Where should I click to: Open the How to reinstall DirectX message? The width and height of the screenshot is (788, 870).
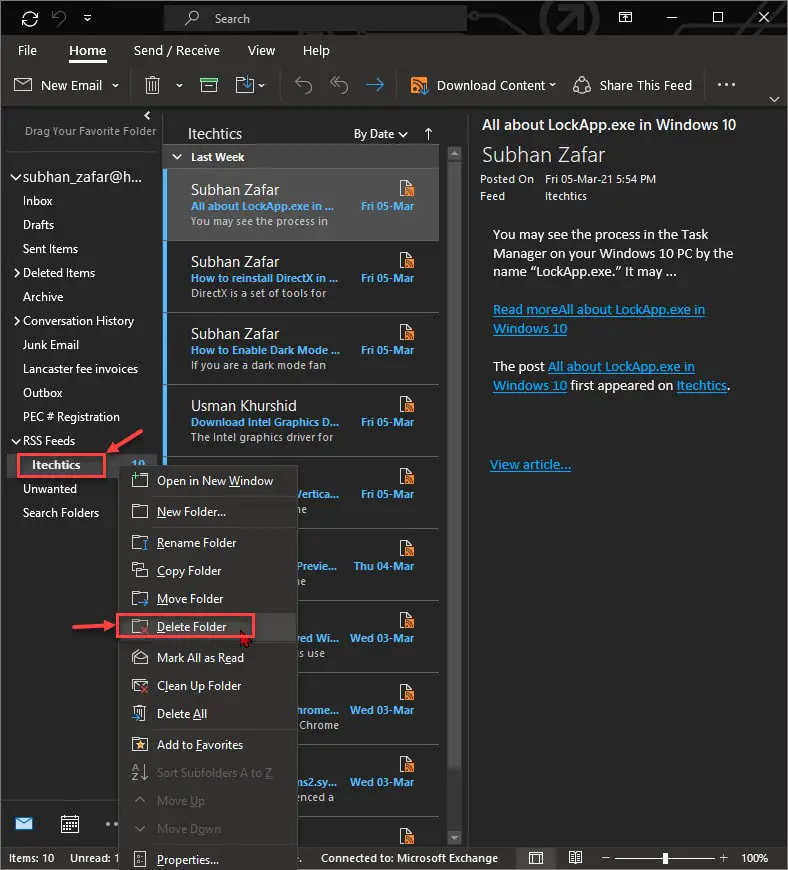coord(302,277)
